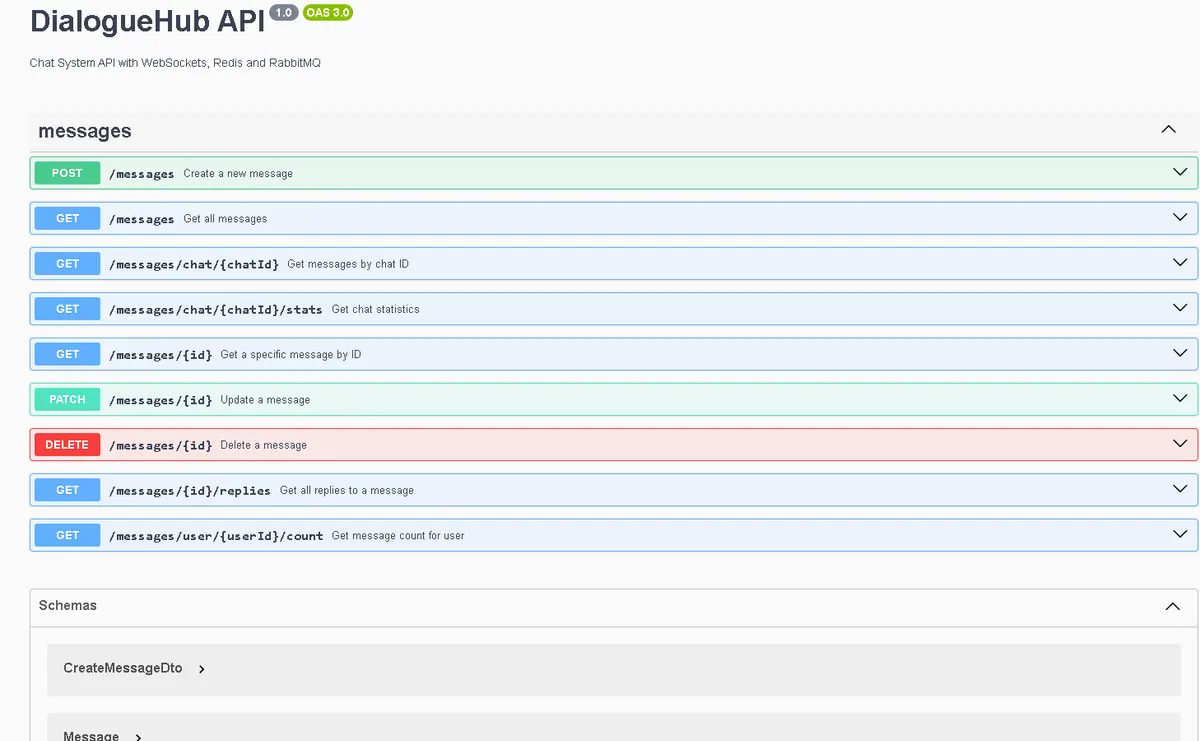
Task: Click the DELETE /messages/{id} path
Action: point(160,445)
